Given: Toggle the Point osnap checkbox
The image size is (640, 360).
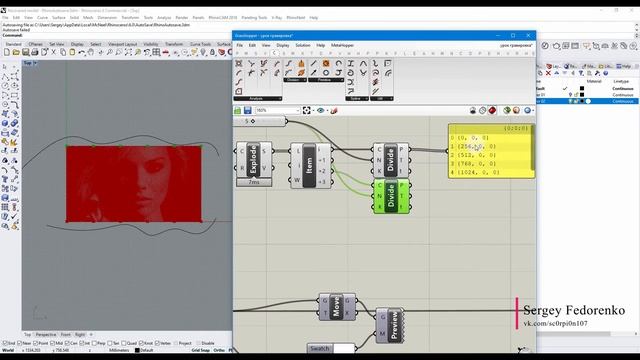Looking at the screenshot, I should (x=35, y=344).
